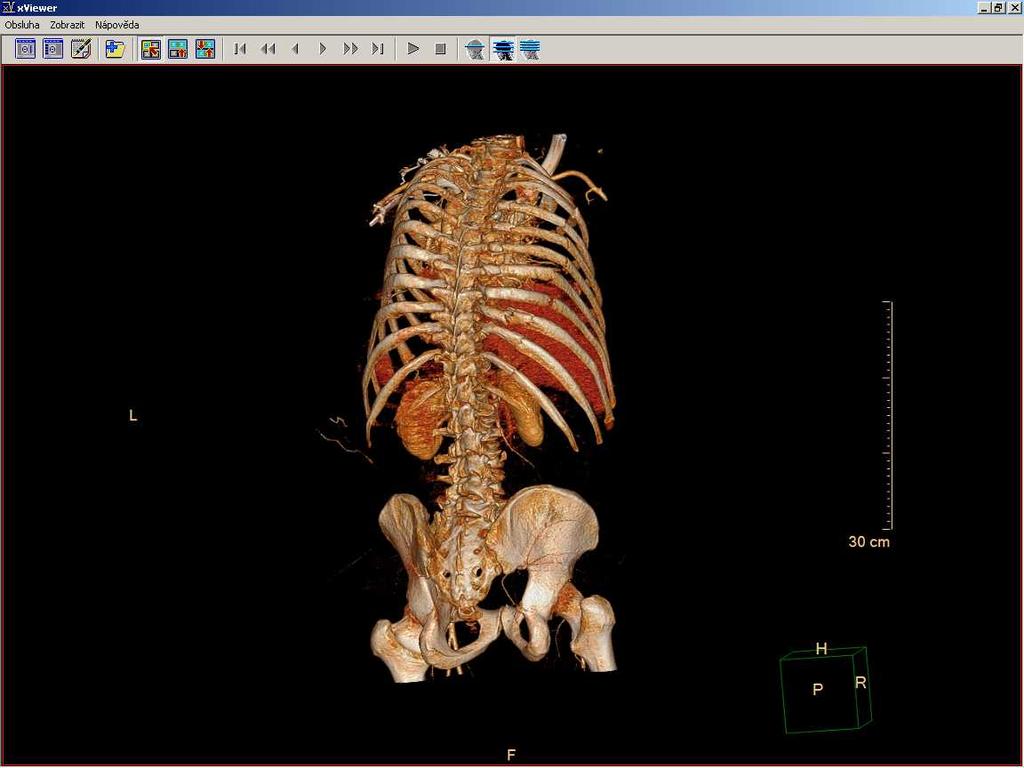
Task: Step back one image
Action: tap(295, 49)
